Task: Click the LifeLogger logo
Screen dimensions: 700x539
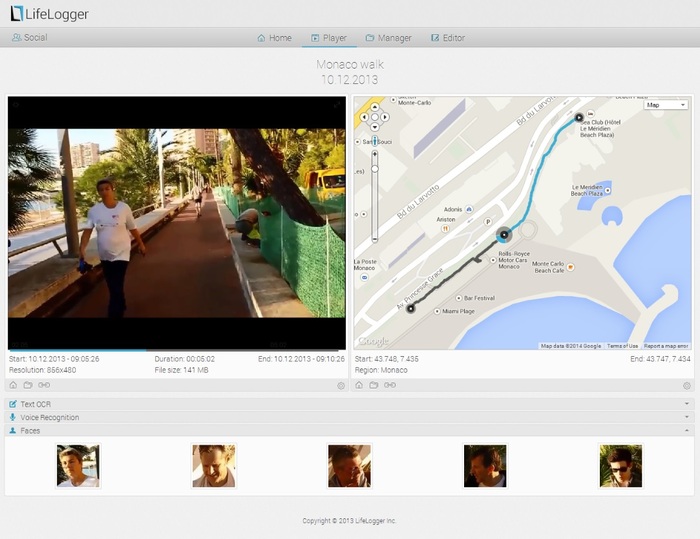Action: click(49, 14)
